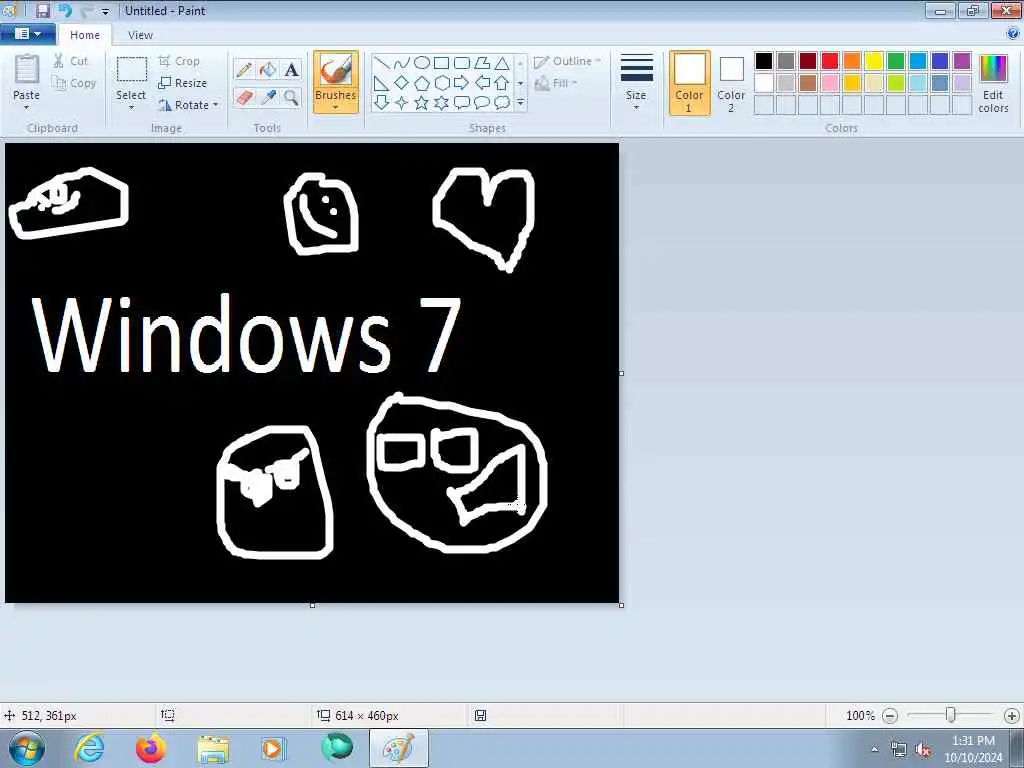
Task: Choose the Rounded rectangle shape
Action: pos(462,63)
